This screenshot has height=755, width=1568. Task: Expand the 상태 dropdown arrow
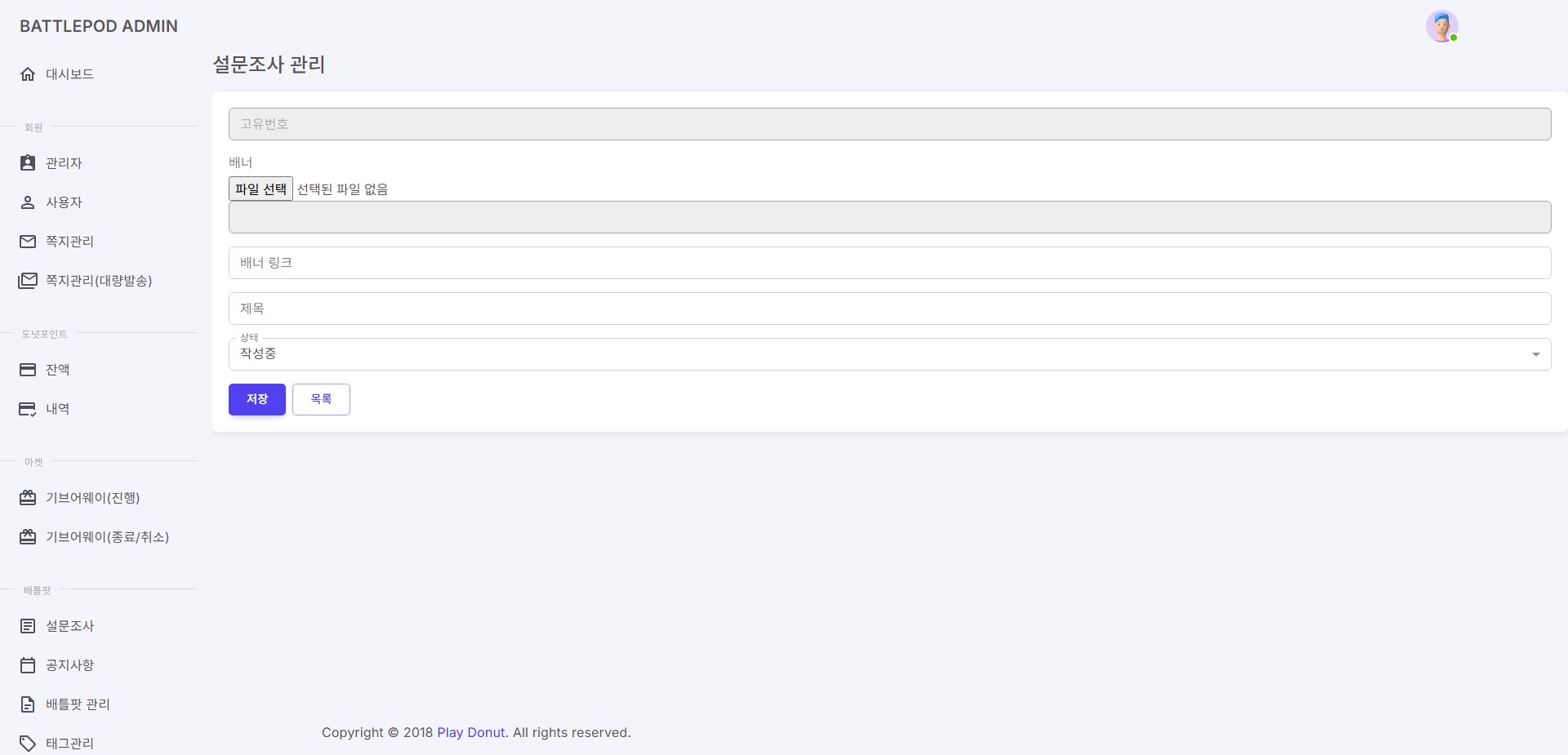coord(1535,354)
